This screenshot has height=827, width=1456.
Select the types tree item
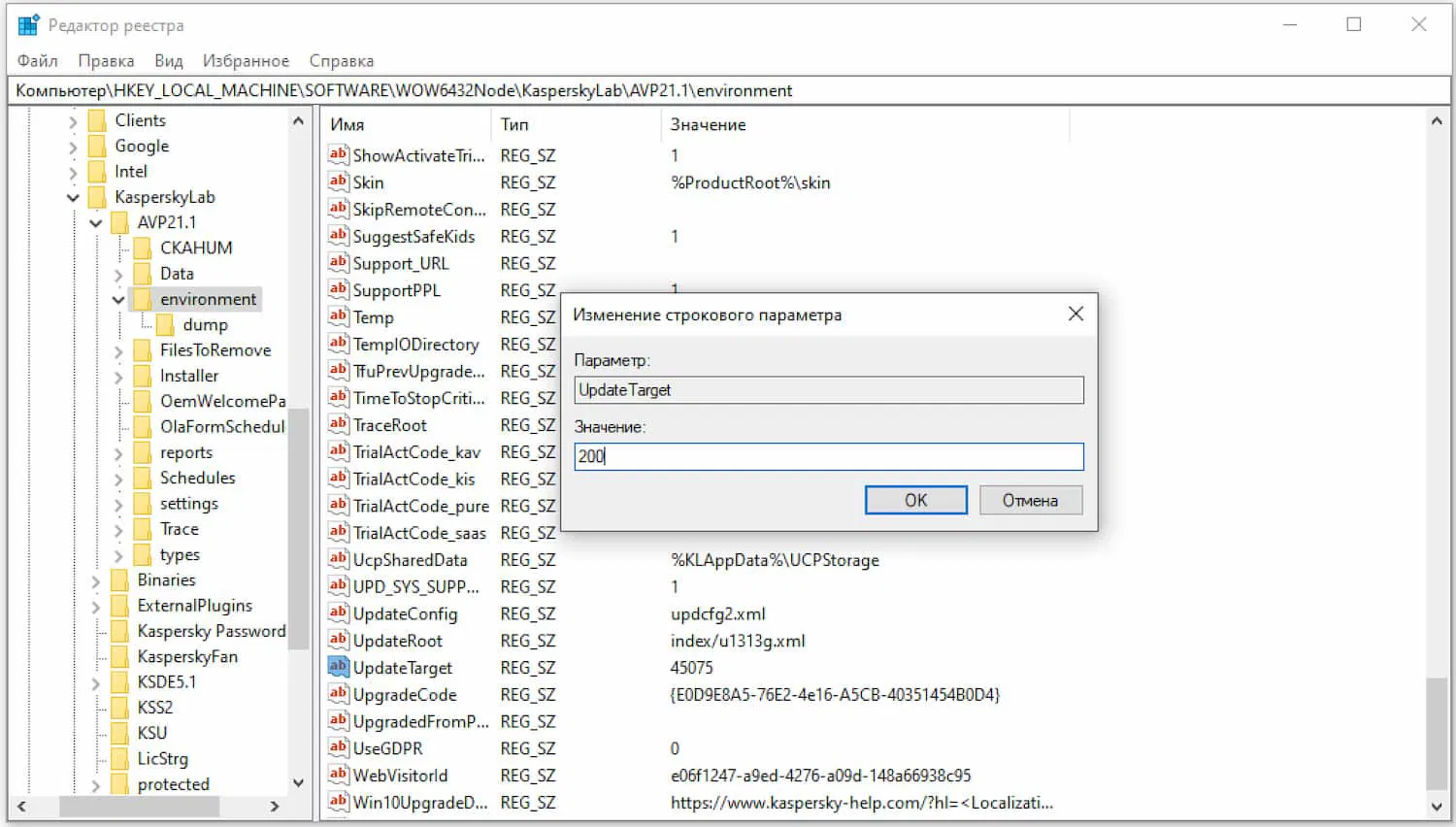click(180, 554)
